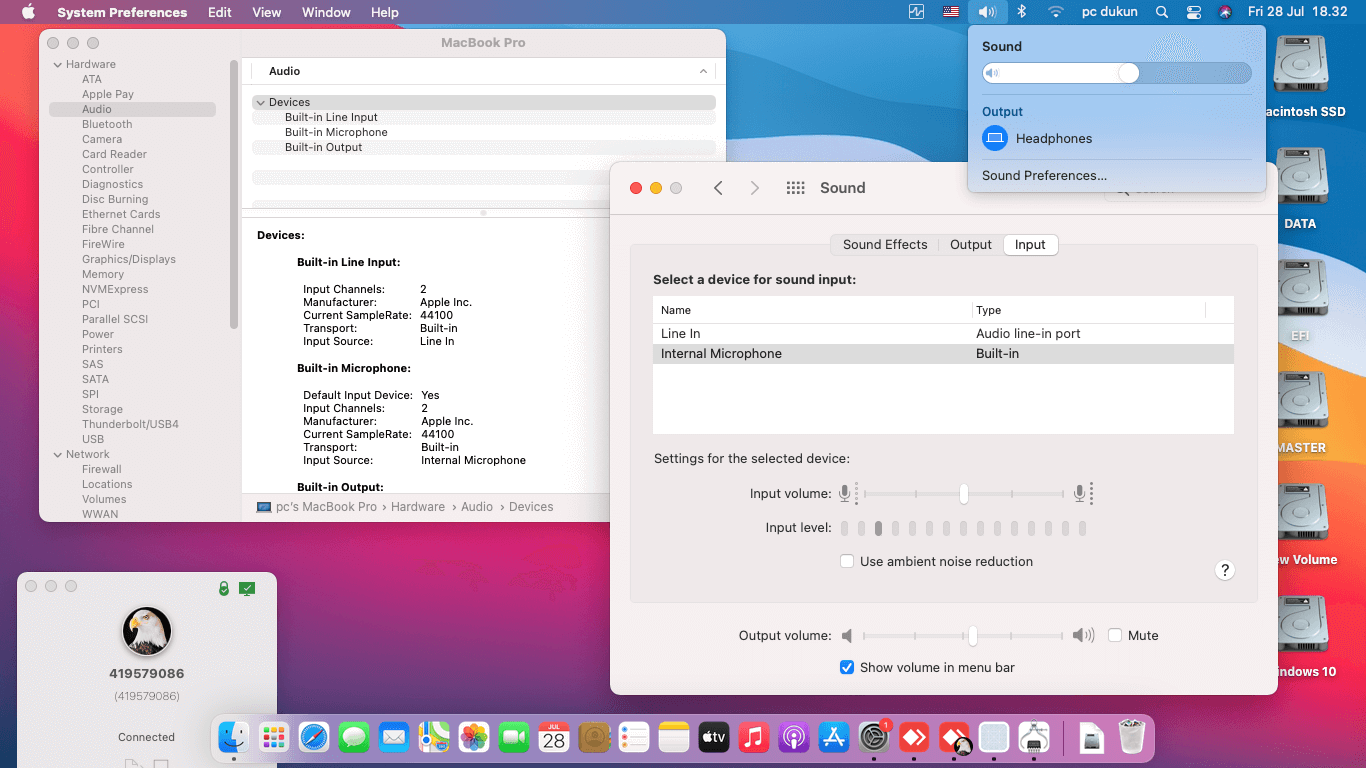Click the help question mark button
Image resolution: width=1366 pixels, height=768 pixels.
click(x=1225, y=570)
